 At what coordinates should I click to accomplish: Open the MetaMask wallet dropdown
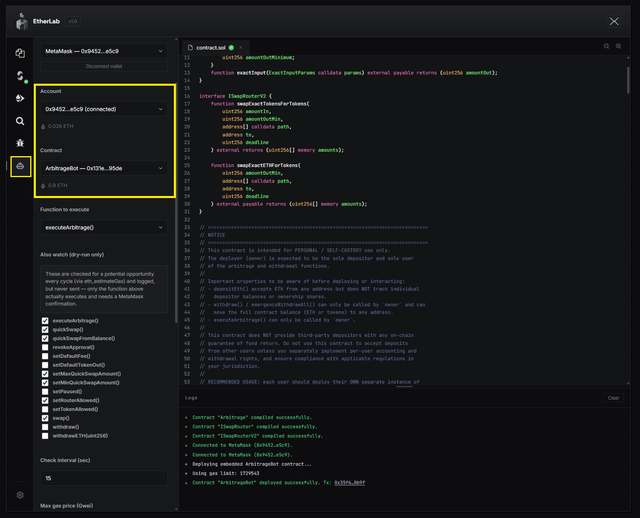click(x=104, y=51)
